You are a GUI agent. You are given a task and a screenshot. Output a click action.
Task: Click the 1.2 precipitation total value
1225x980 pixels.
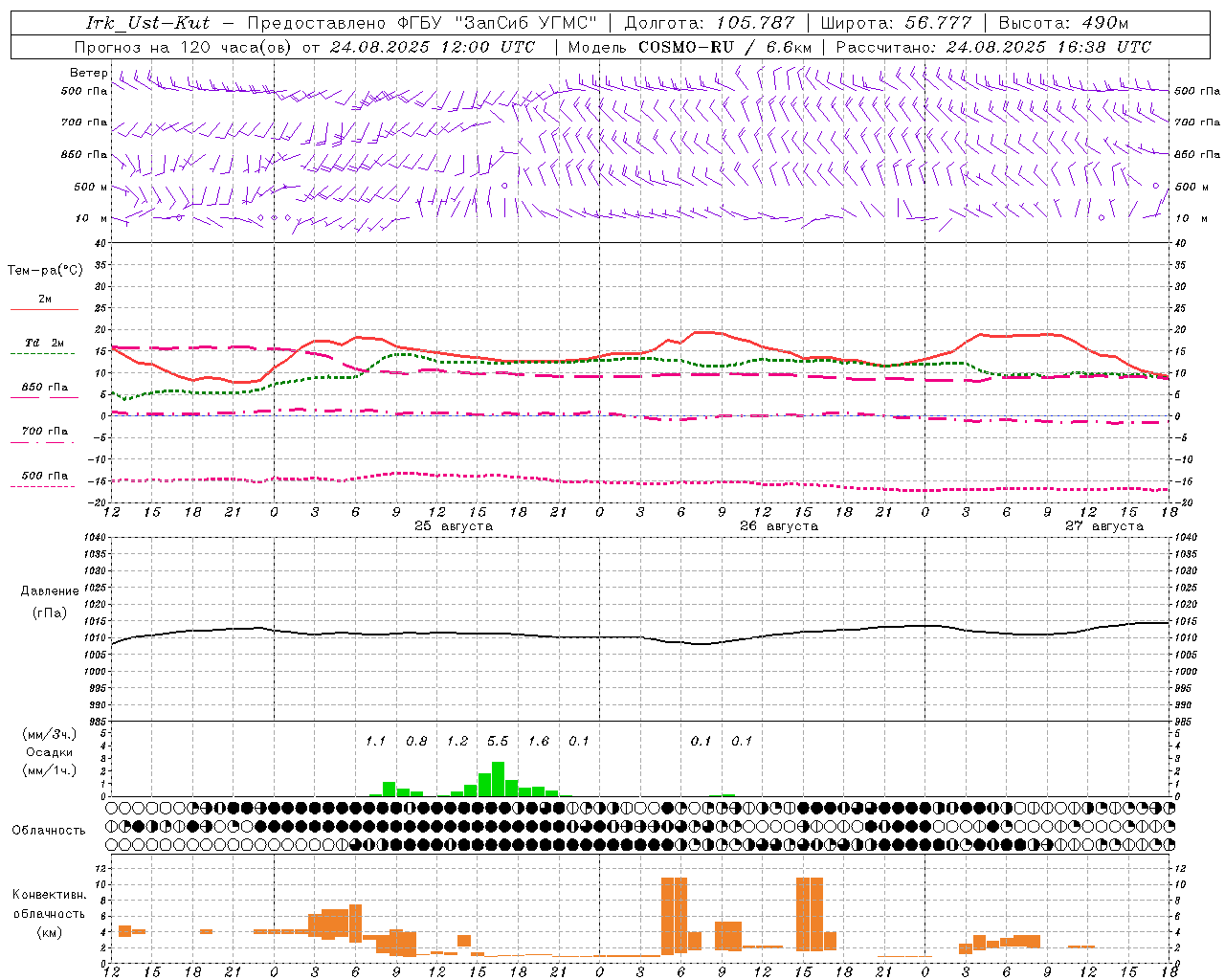[457, 742]
